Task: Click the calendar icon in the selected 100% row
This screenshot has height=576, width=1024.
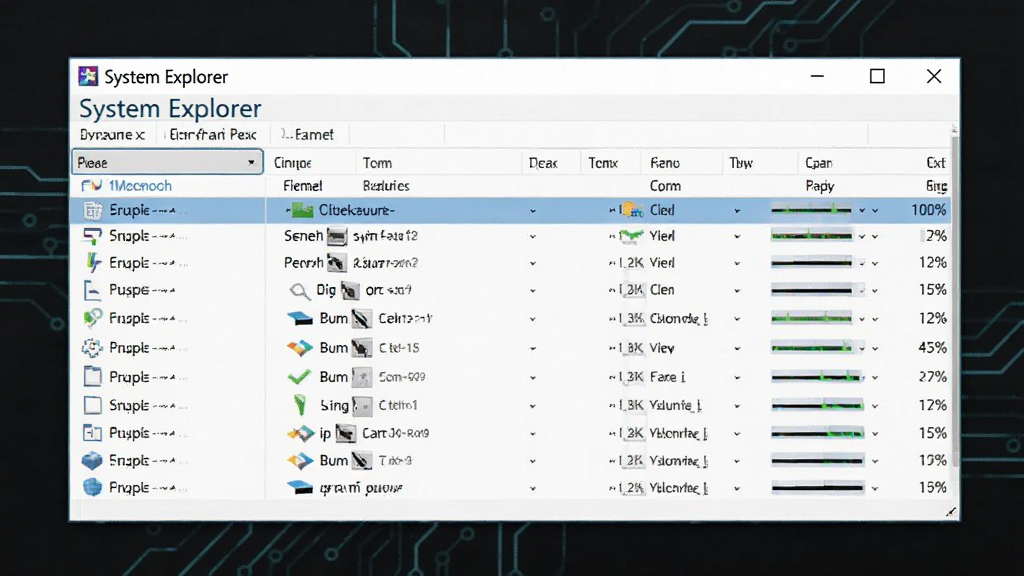Action: point(93,210)
